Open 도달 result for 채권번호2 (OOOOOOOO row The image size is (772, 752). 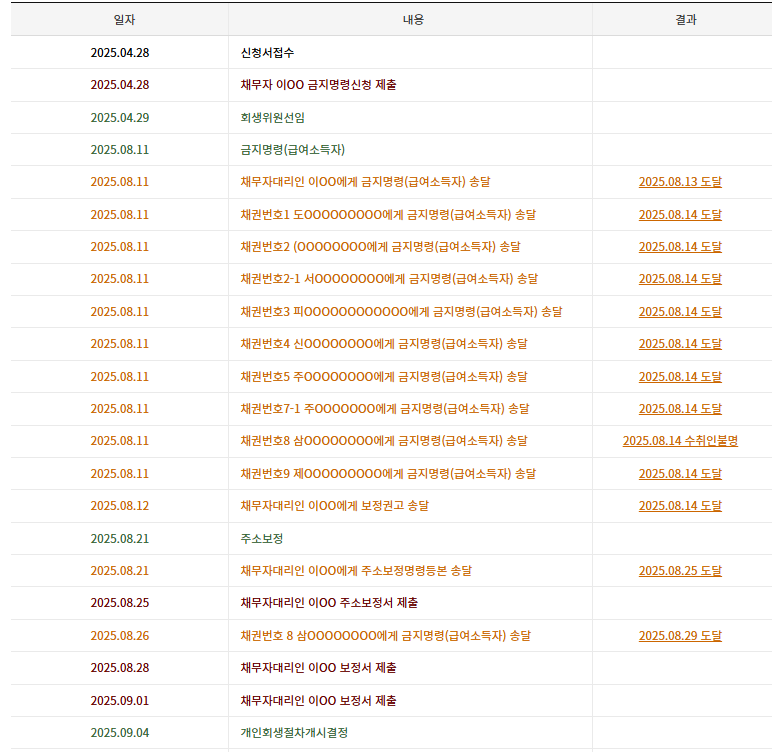[680, 247]
